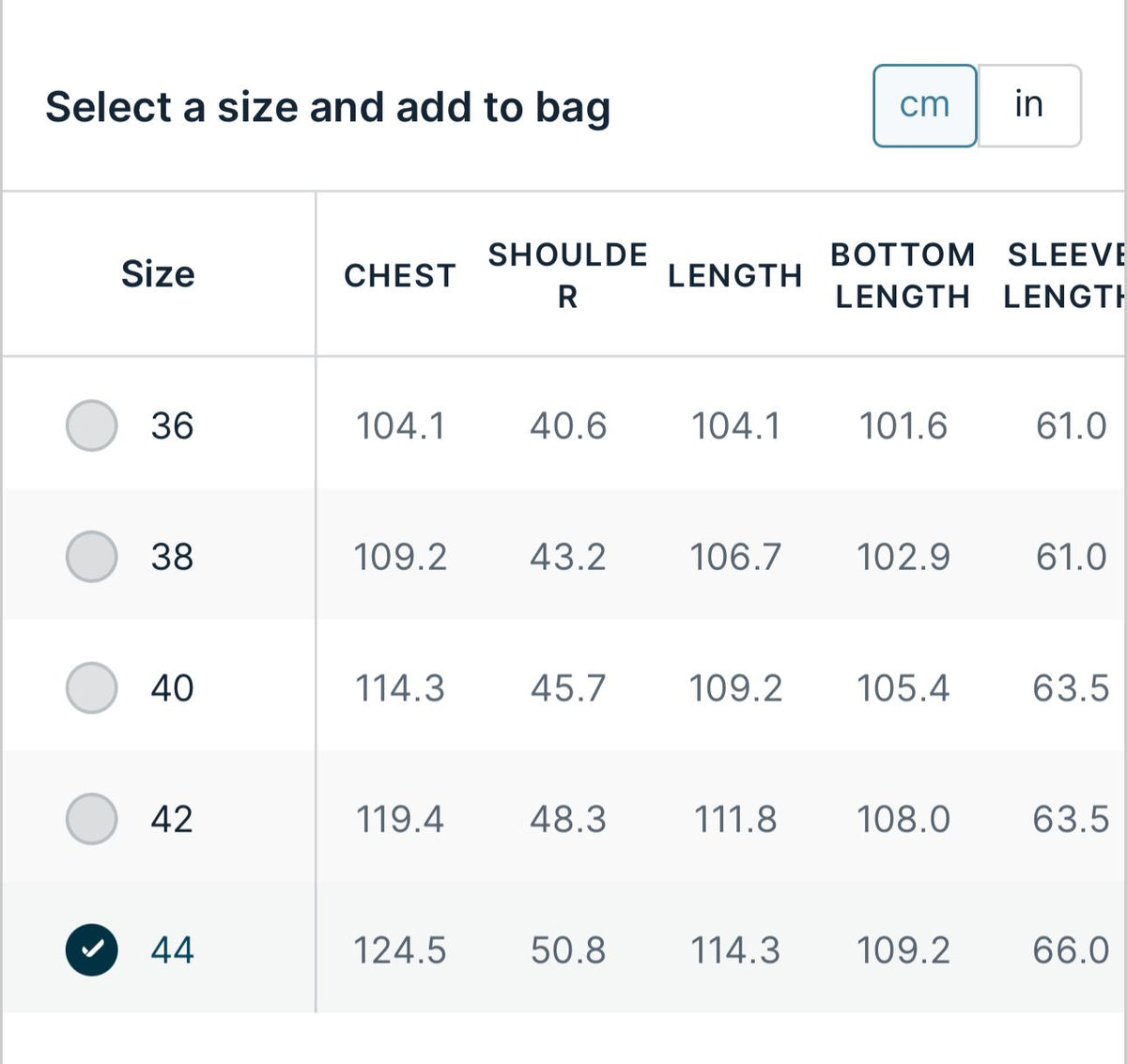Click the highlighted size label 44
The height and width of the screenshot is (1064, 1127).
click(172, 949)
